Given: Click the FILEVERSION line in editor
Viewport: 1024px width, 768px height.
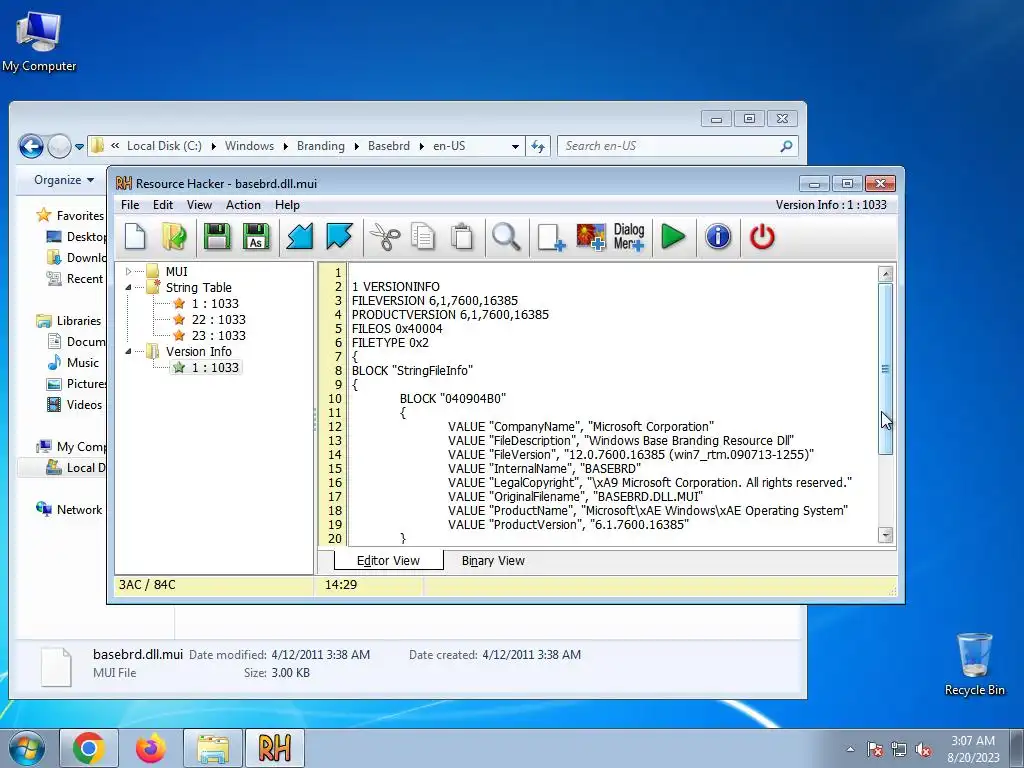Looking at the screenshot, I should click(x=435, y=300).
